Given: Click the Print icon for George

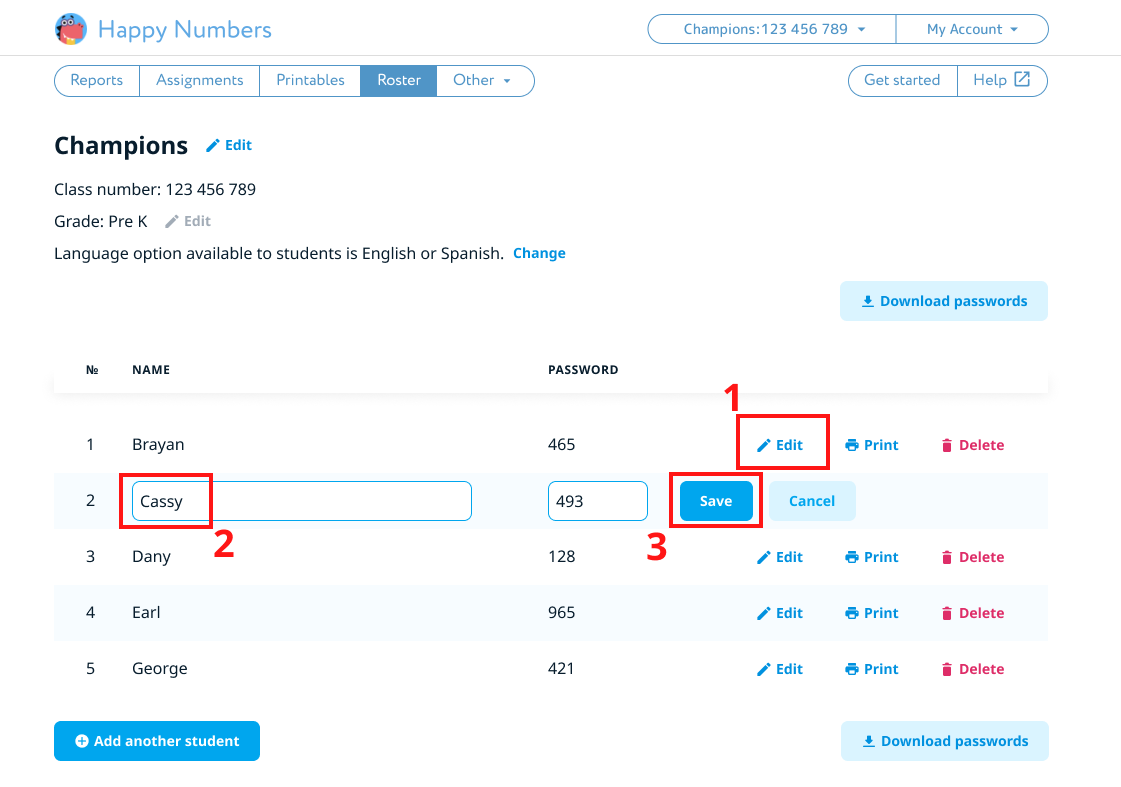Looking at the screenshot, I should [852, 670].
